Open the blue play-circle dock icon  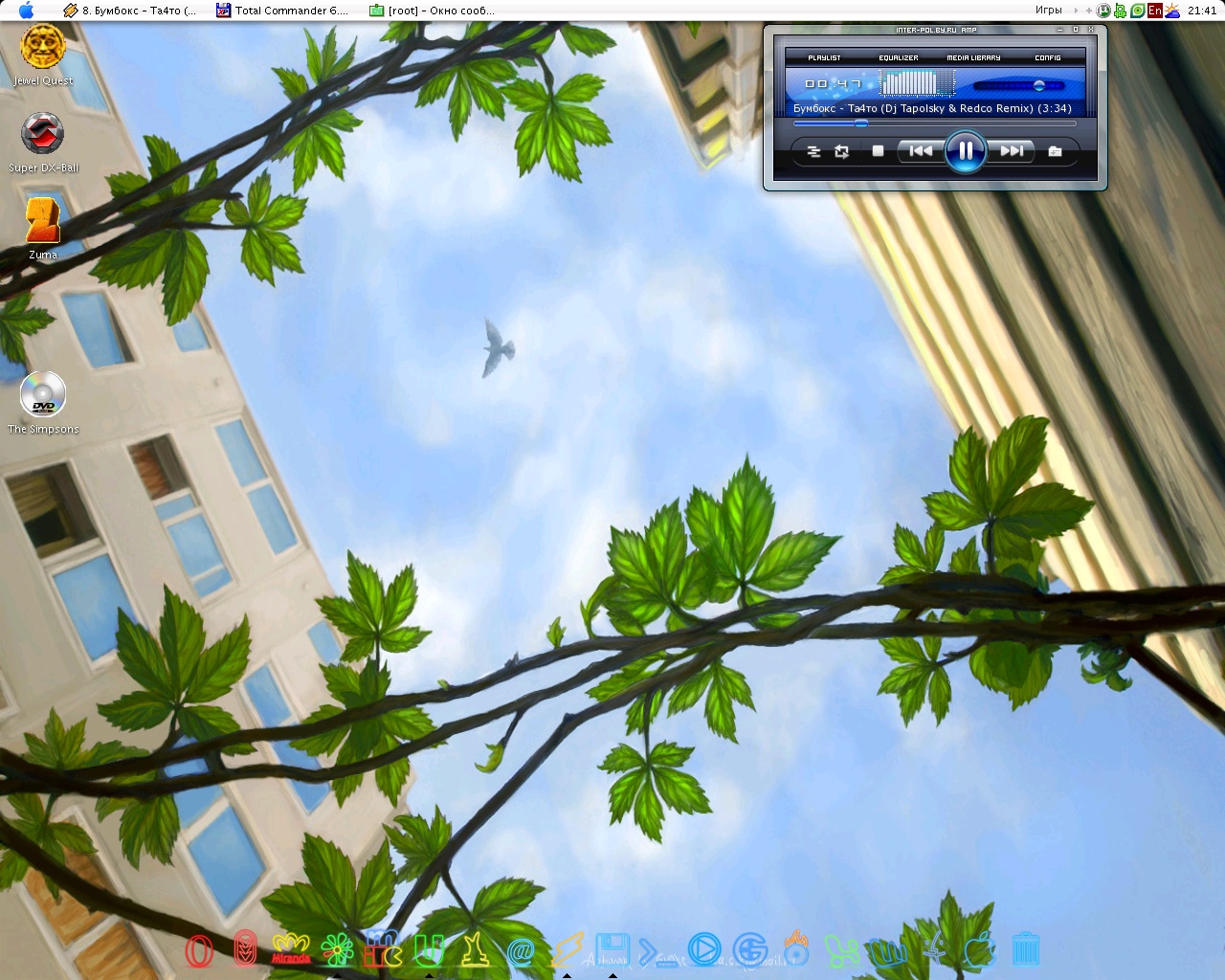click(704, 949)
